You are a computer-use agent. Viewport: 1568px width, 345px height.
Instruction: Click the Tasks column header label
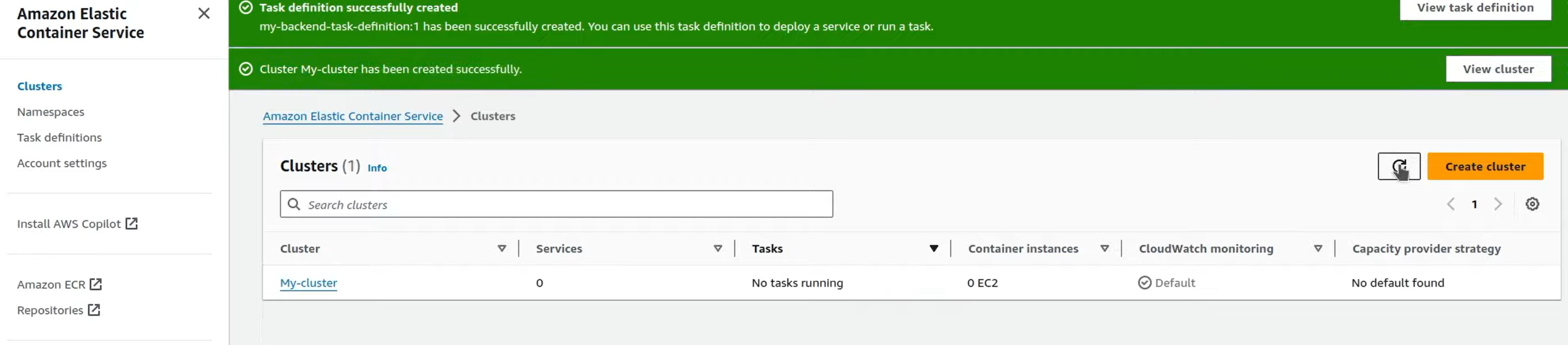coord(767,249)
